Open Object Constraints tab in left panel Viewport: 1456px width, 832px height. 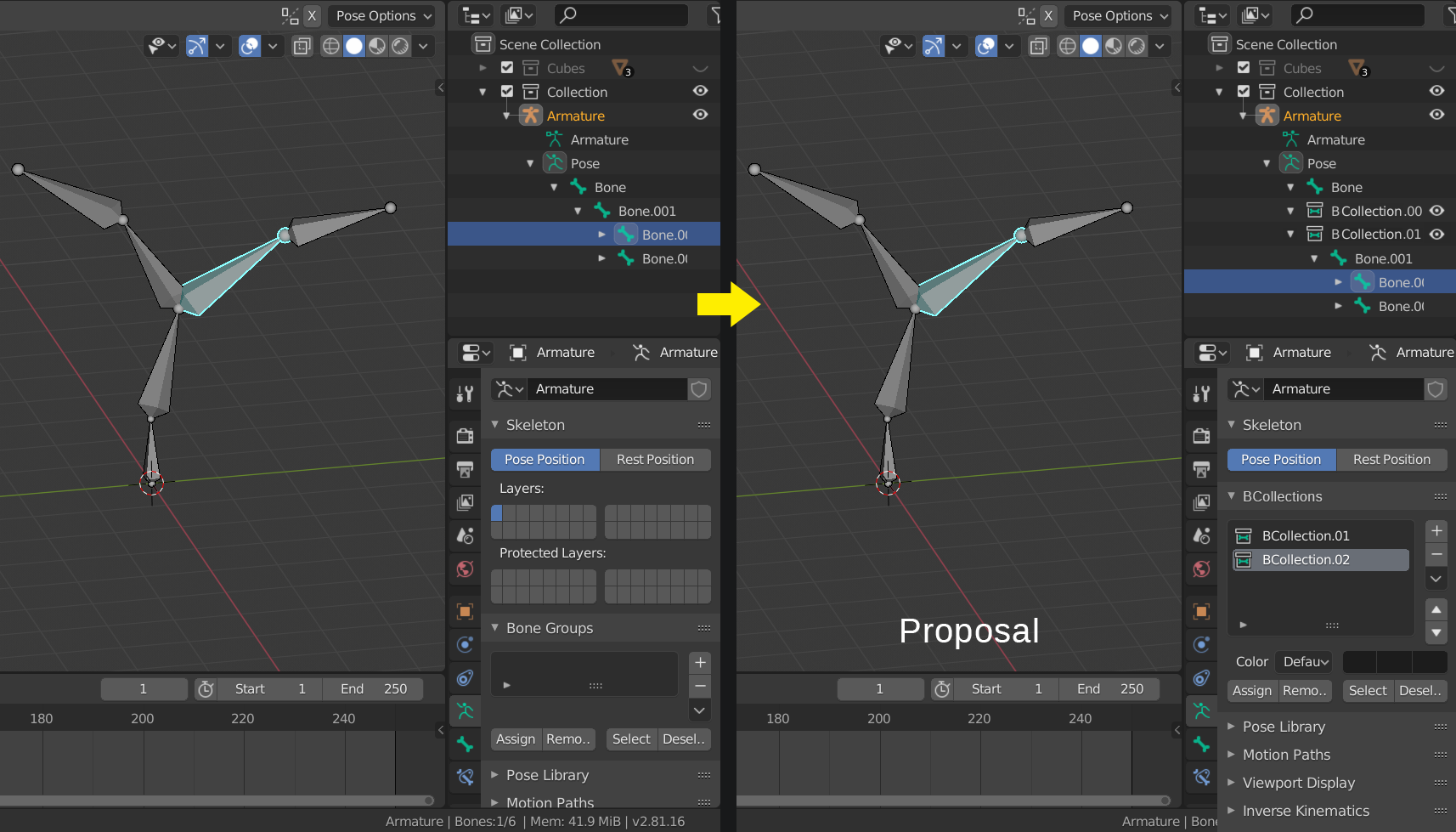point(465,677)
